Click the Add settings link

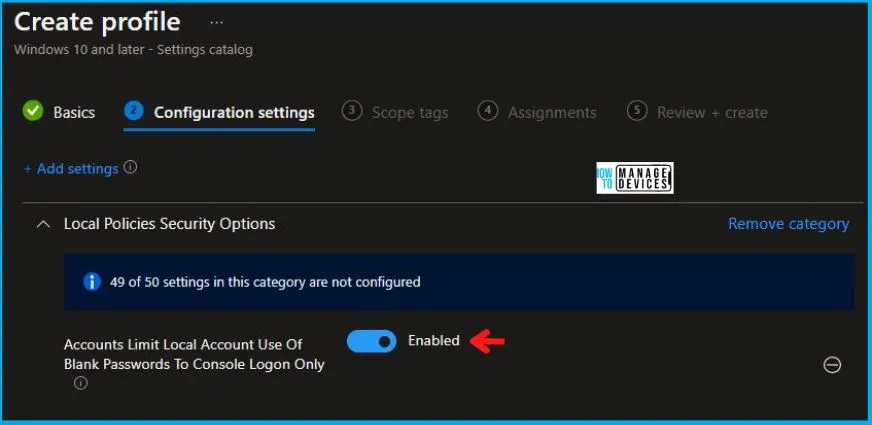pos(71,169)
